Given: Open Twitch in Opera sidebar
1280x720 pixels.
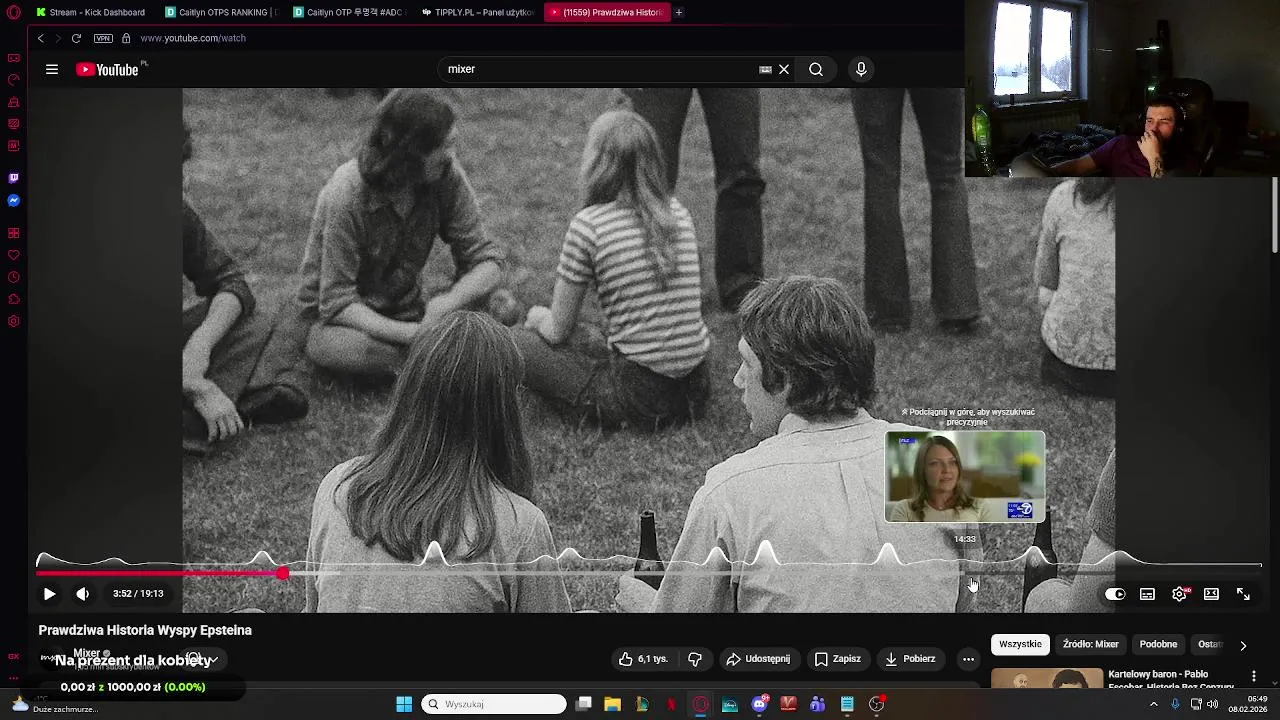Looking at the screenshot, I should coord(13,178).
